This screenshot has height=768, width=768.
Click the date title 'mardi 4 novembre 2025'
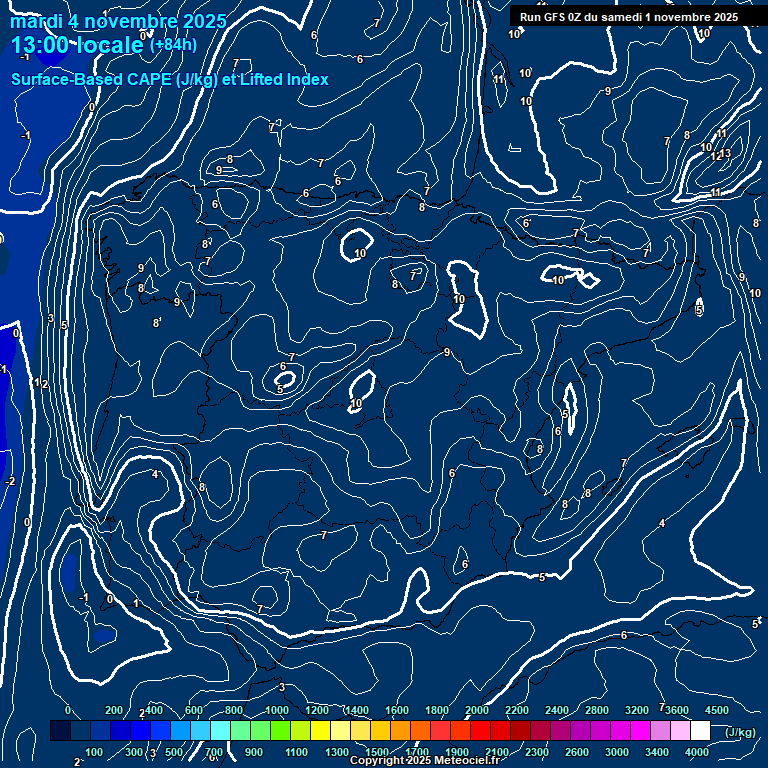118,21
